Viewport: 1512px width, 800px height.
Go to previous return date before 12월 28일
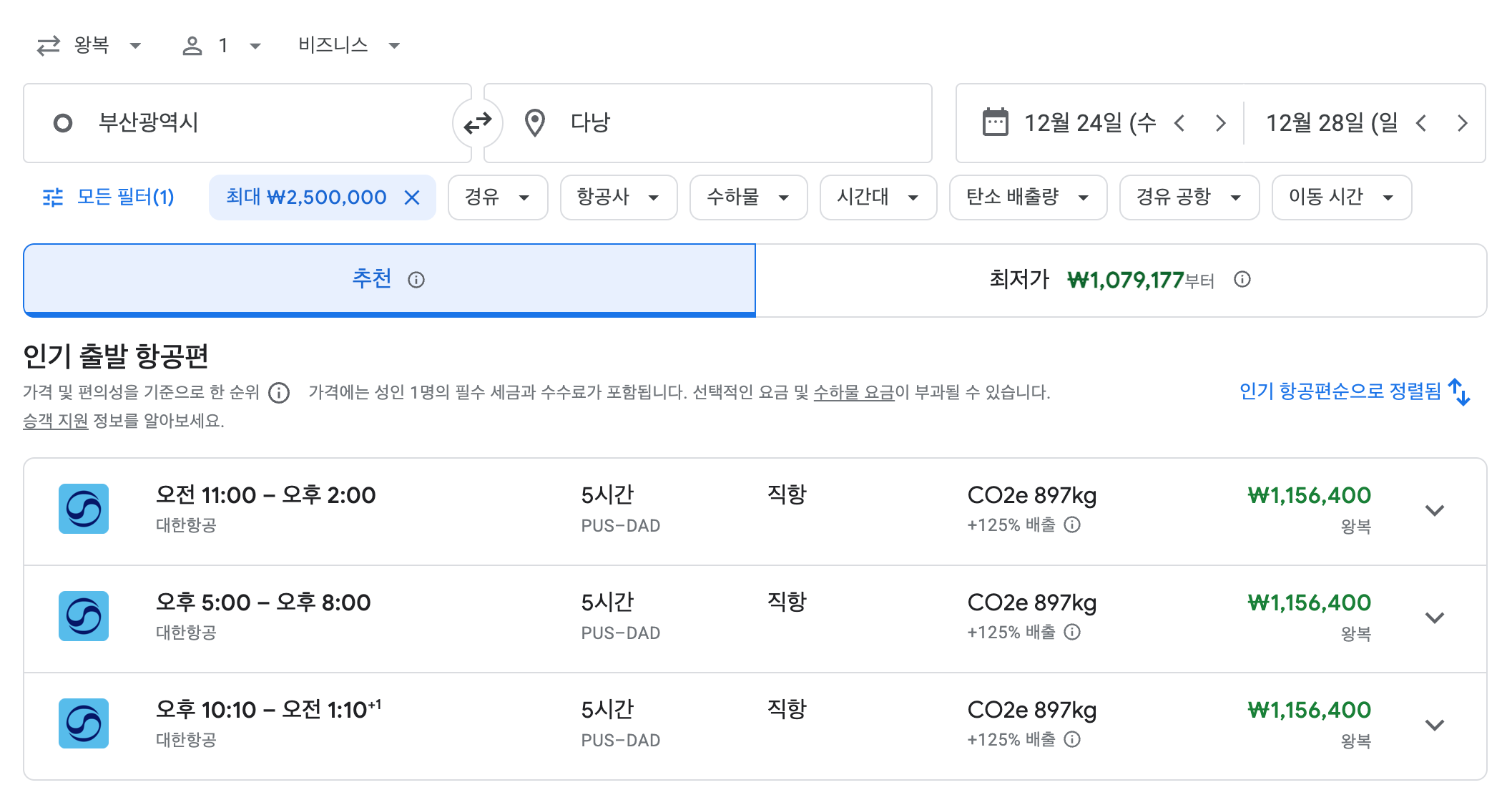(1421, 123)
